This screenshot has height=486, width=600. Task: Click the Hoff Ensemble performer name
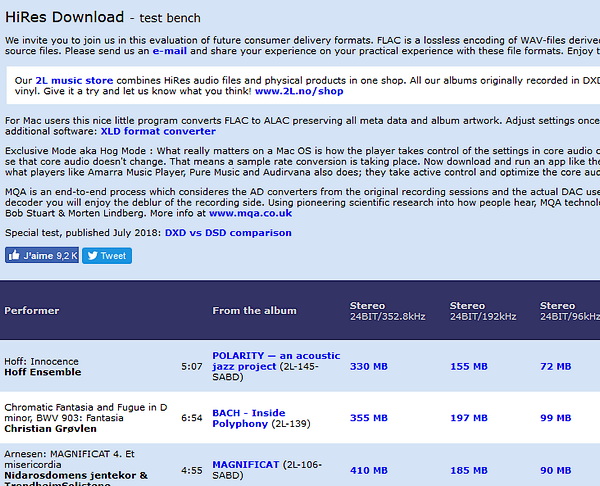43,372
